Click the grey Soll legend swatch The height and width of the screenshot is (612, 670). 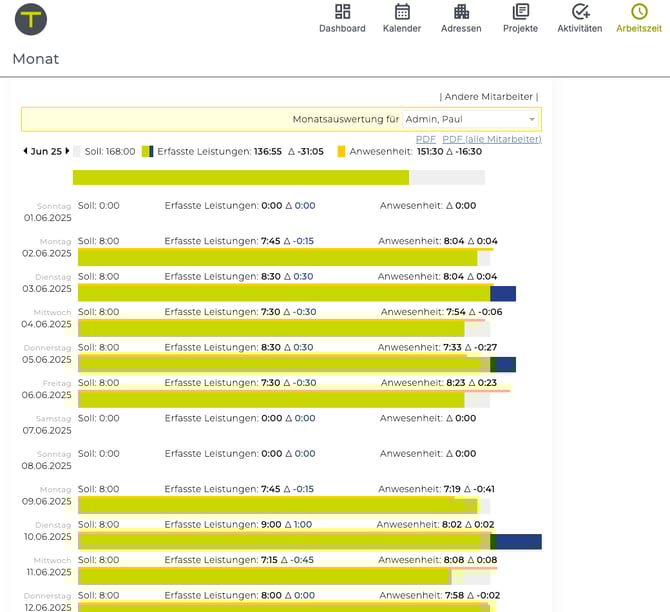coord(76,151)
